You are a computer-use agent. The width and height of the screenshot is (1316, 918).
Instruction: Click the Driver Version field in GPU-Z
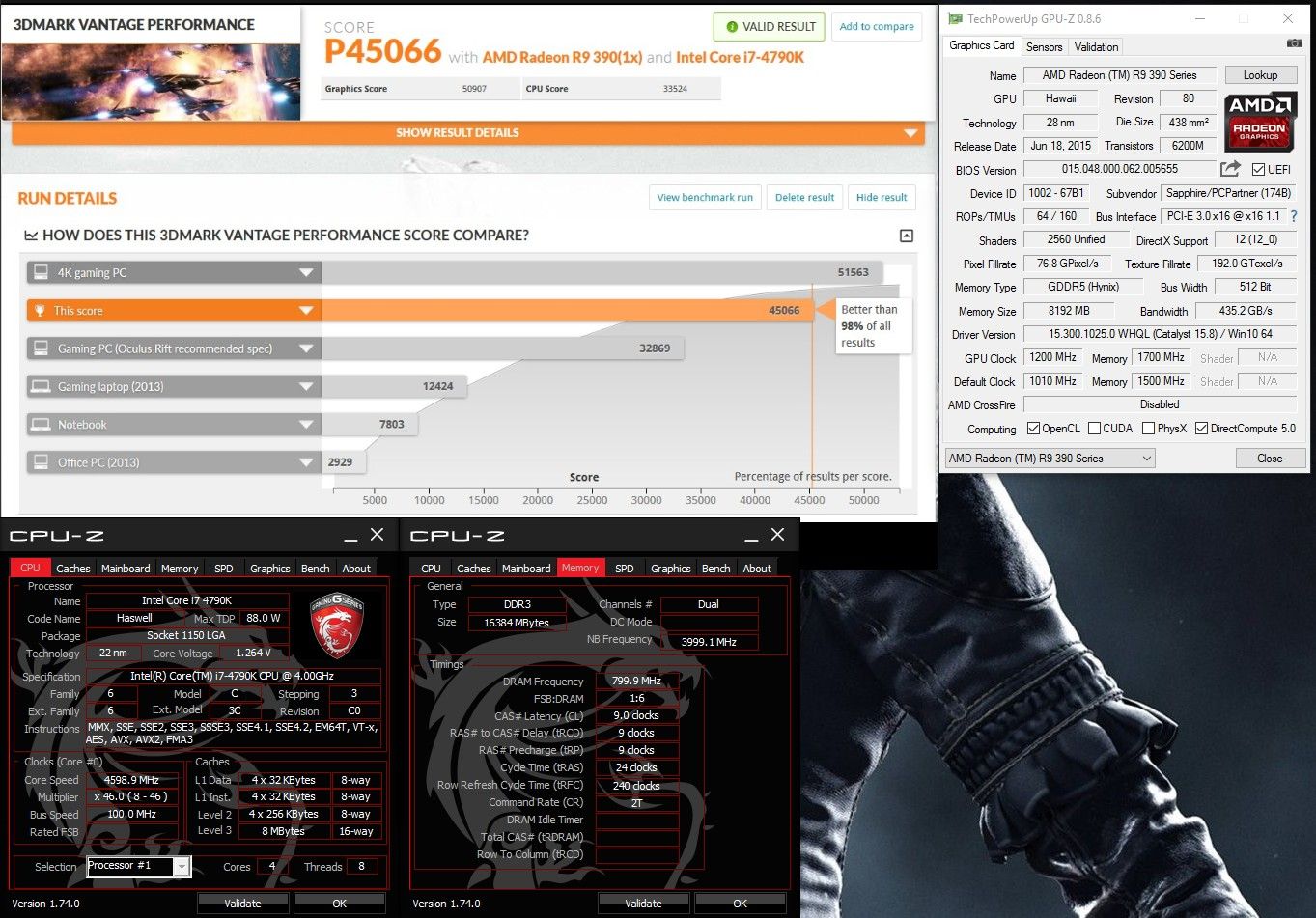click(1160, 334)
